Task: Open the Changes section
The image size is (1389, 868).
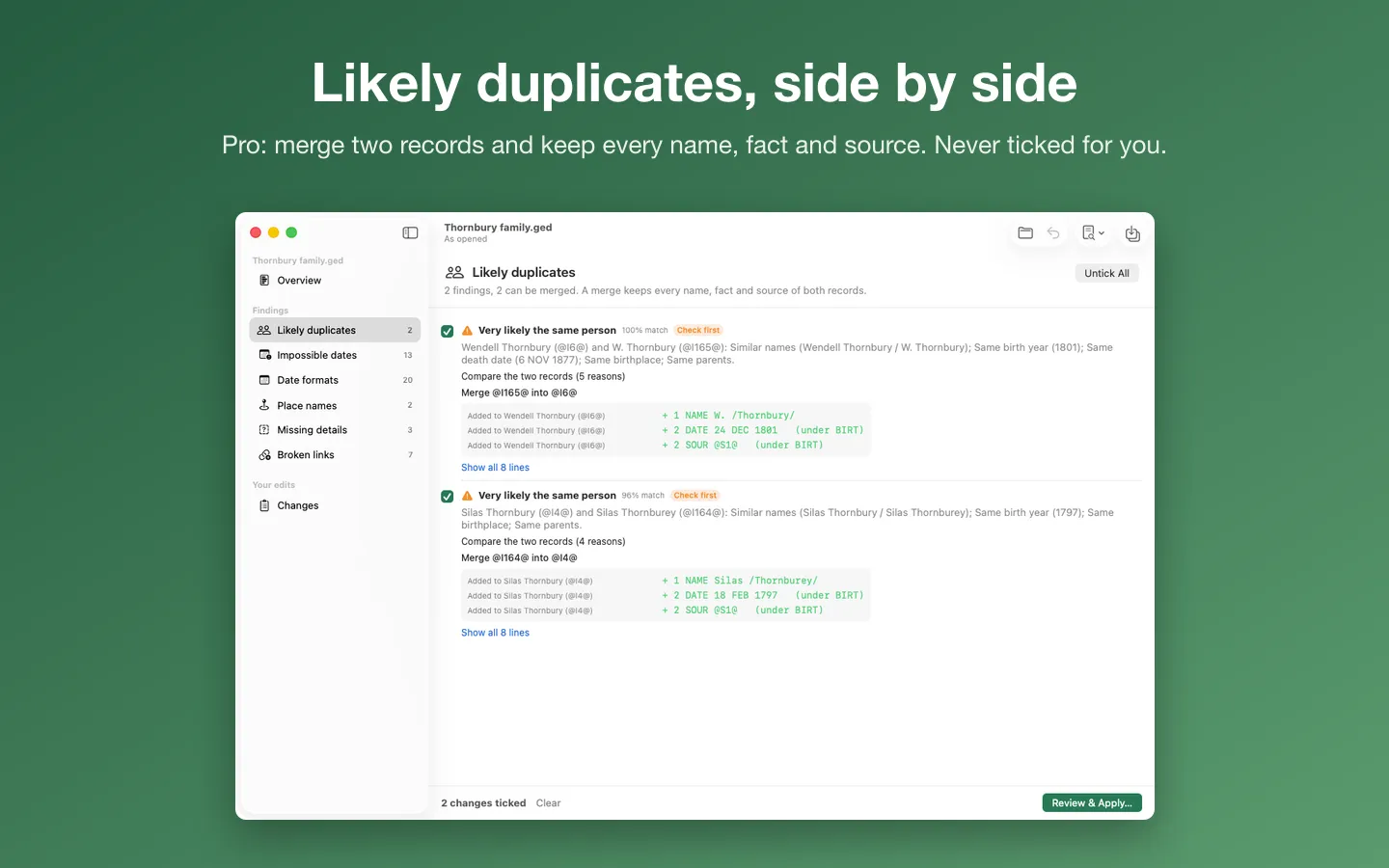Action: (x=335, y=505)
